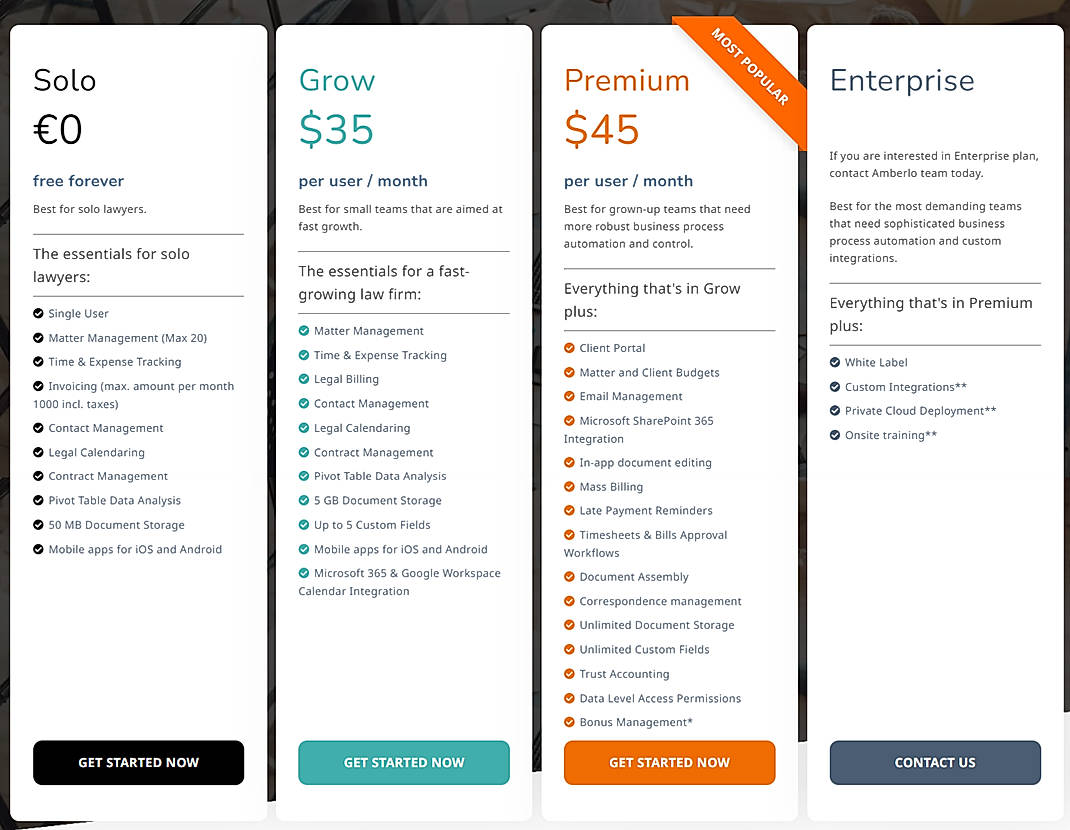
Task: Click the checkmark next to Custom Integrations
Action: (x=836, y=386)
